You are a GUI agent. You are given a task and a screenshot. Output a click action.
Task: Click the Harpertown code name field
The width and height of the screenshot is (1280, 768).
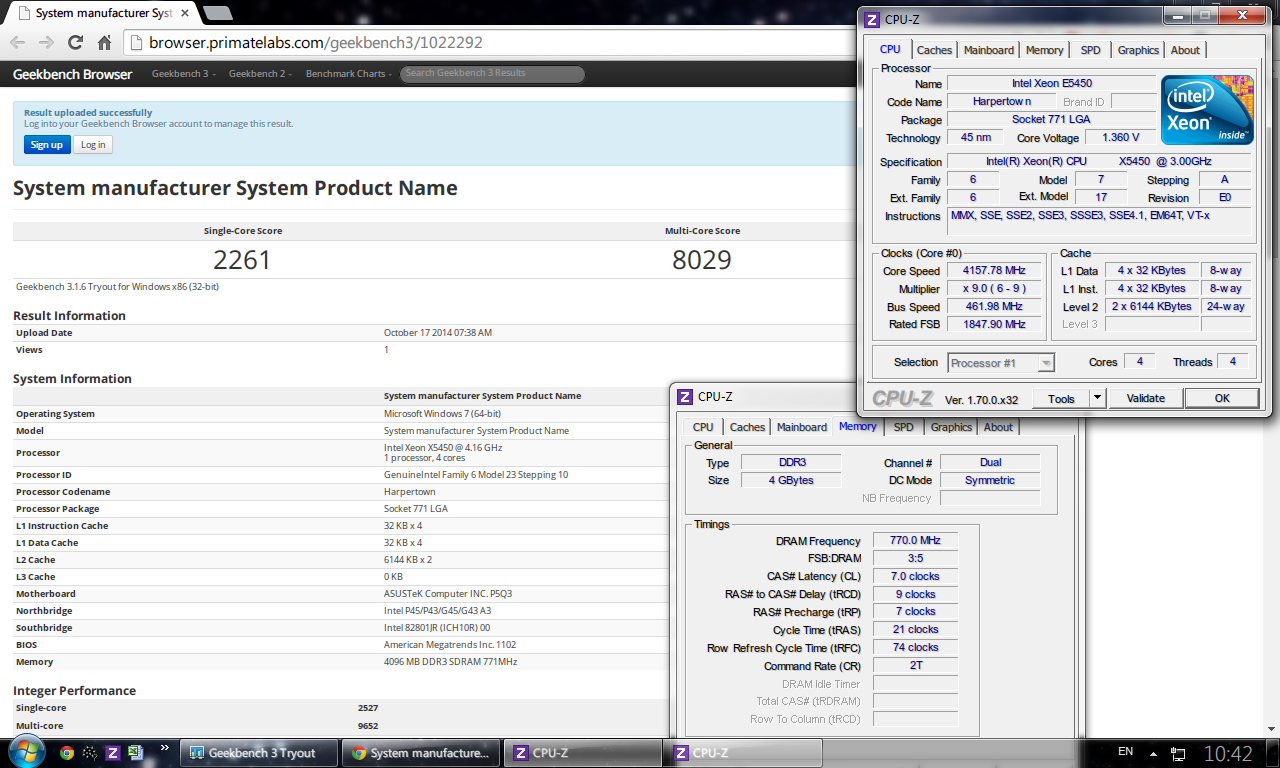[x=1002, y=102]
